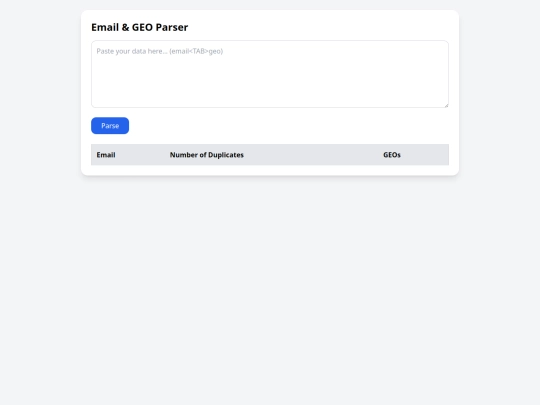Click the GEOs column header
This screenshot has width=540, height=405.
(392, 155)
